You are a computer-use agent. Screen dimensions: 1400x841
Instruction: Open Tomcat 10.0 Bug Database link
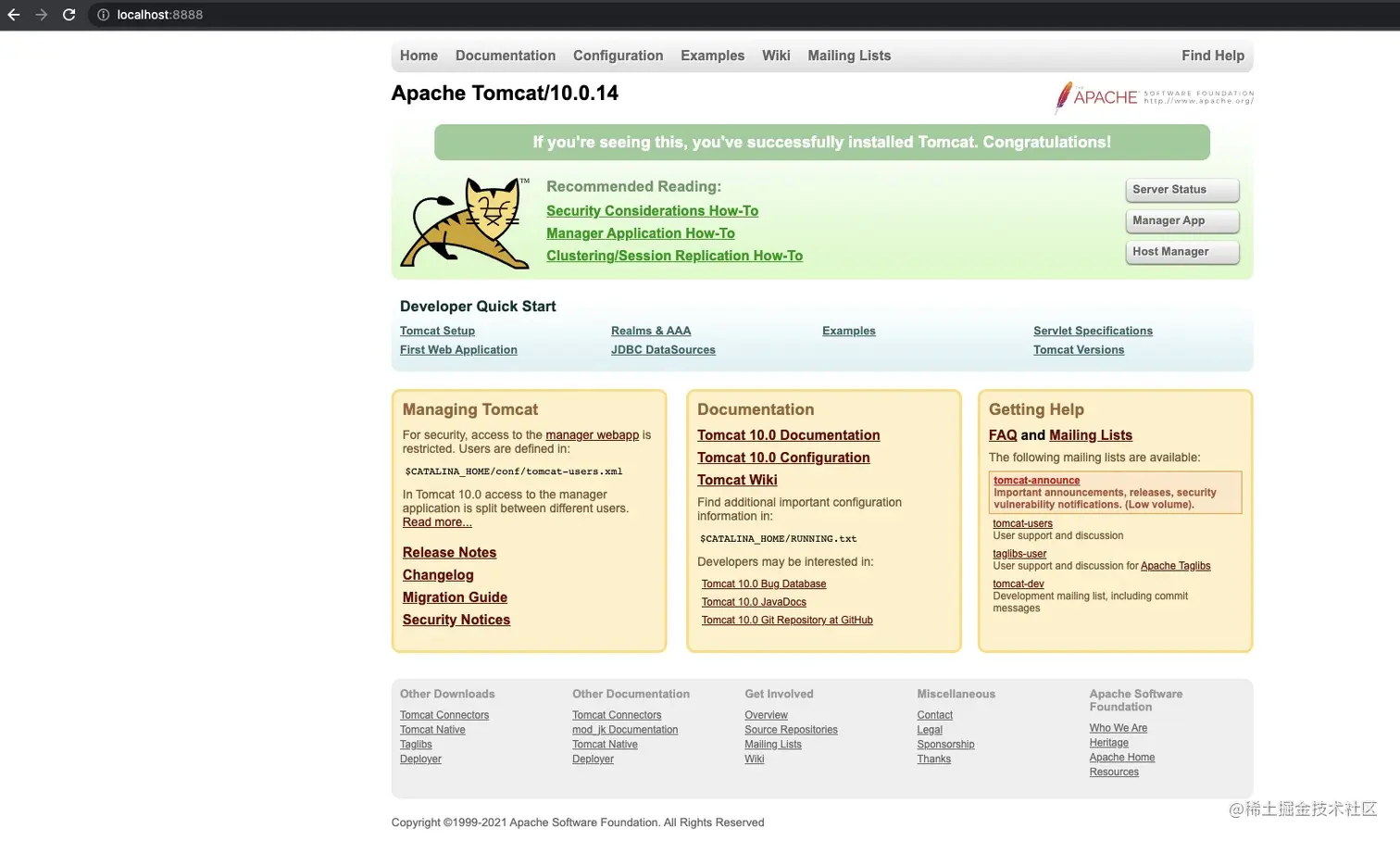click(x=764, y=584)
